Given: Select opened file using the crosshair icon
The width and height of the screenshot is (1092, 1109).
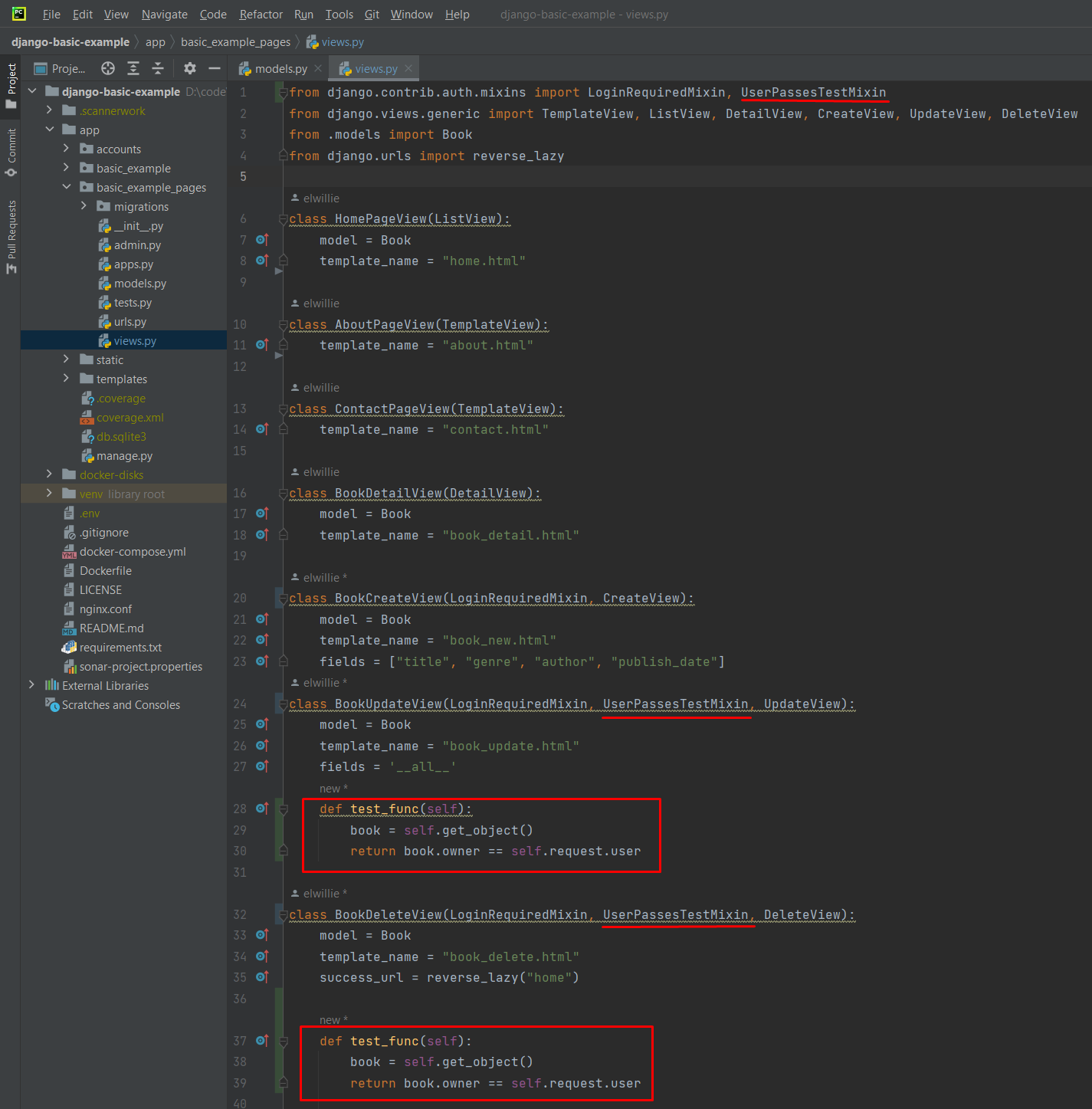Looking at the screenshot, I should pos(107,68).
